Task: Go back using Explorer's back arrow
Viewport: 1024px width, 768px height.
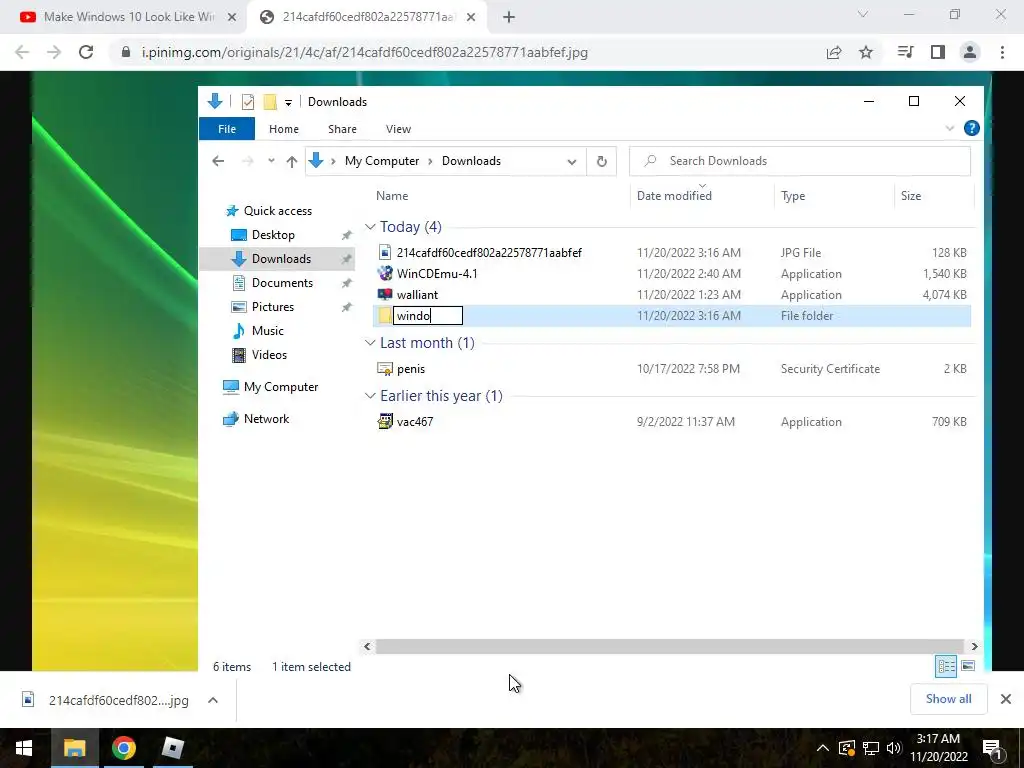Action: 218,161
